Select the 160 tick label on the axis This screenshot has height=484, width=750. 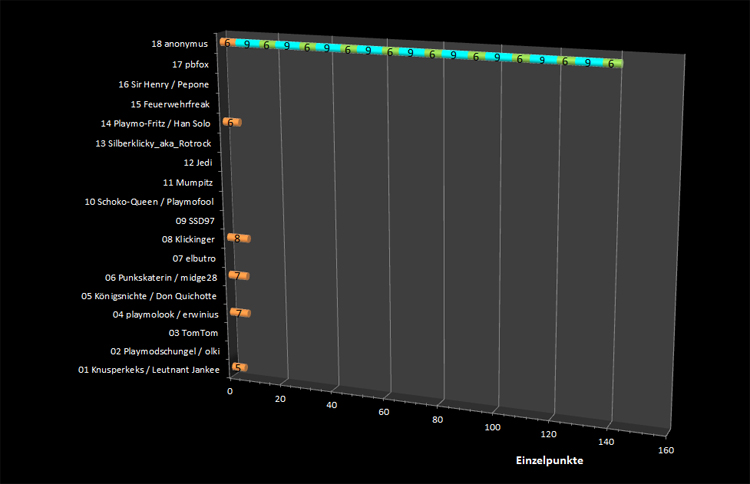[x=667, y=450]
